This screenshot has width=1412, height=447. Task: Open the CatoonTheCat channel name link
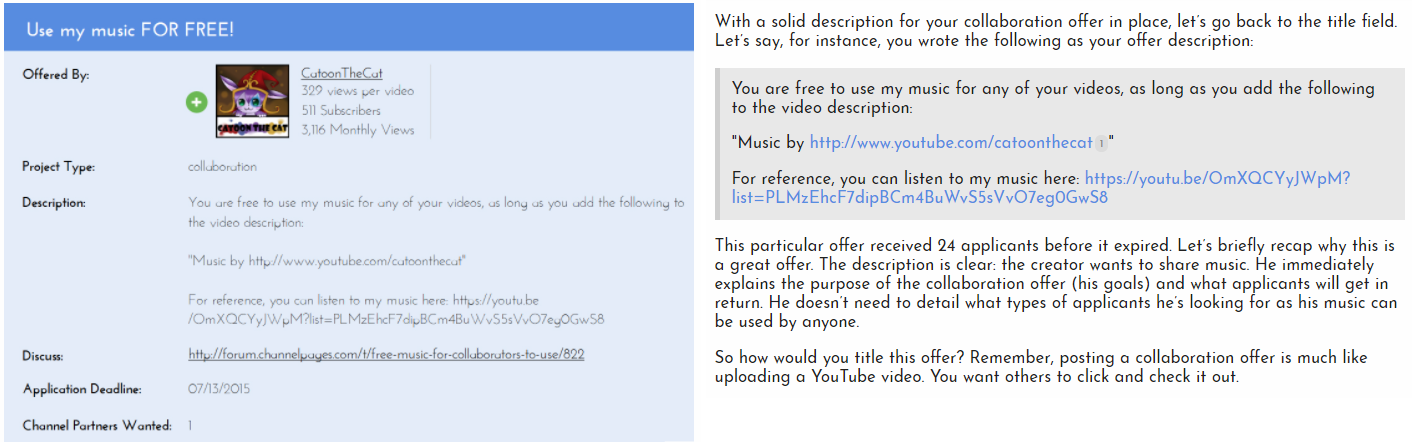point(342,73)
